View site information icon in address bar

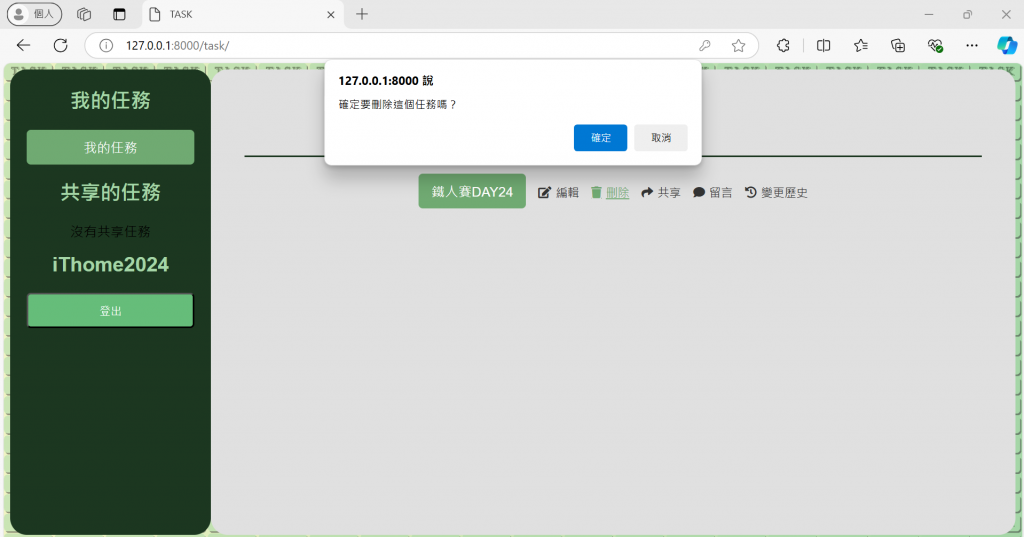coord(106,45)
